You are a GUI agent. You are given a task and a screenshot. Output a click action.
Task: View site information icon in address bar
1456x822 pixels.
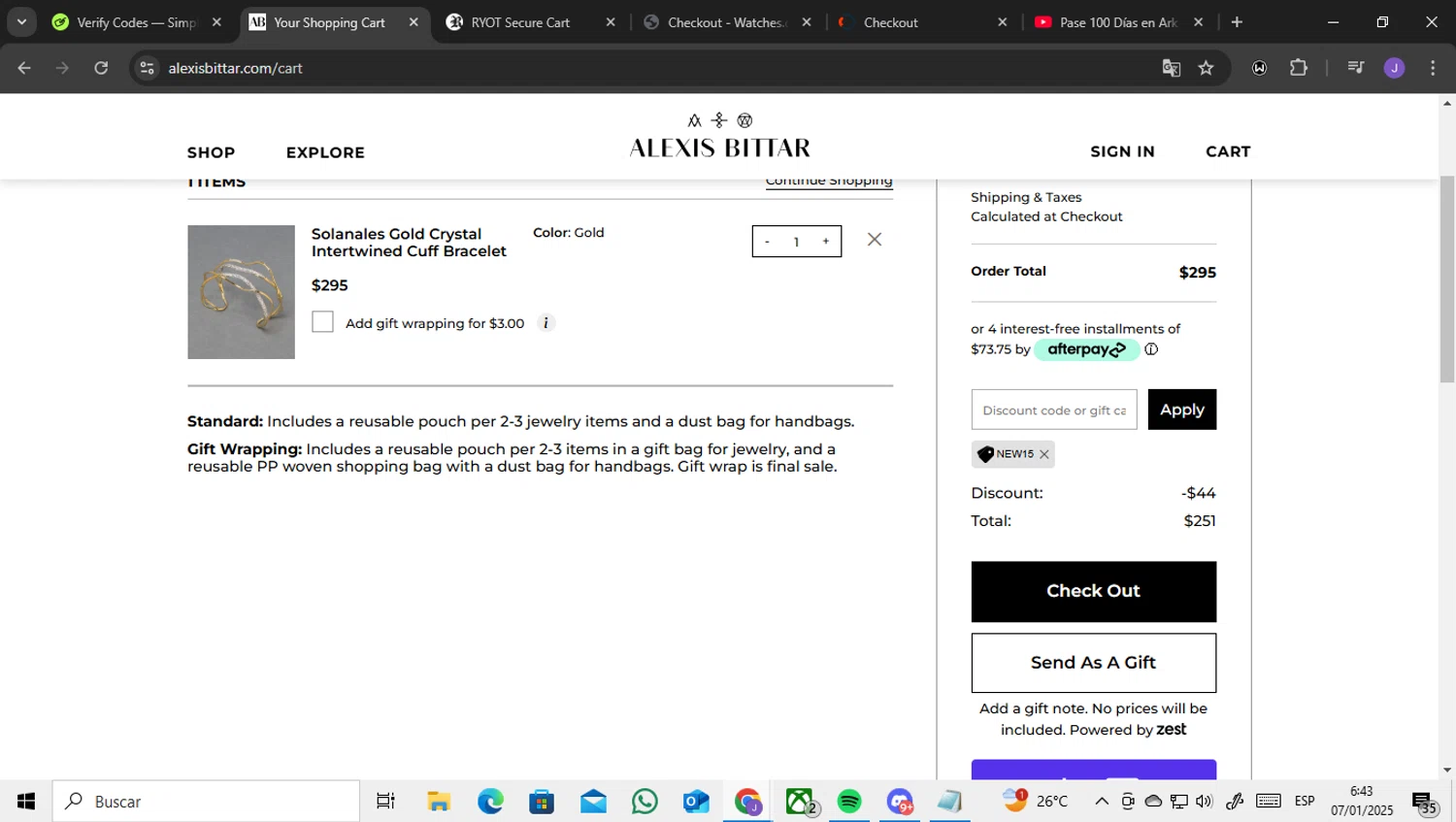click(147, 68)
